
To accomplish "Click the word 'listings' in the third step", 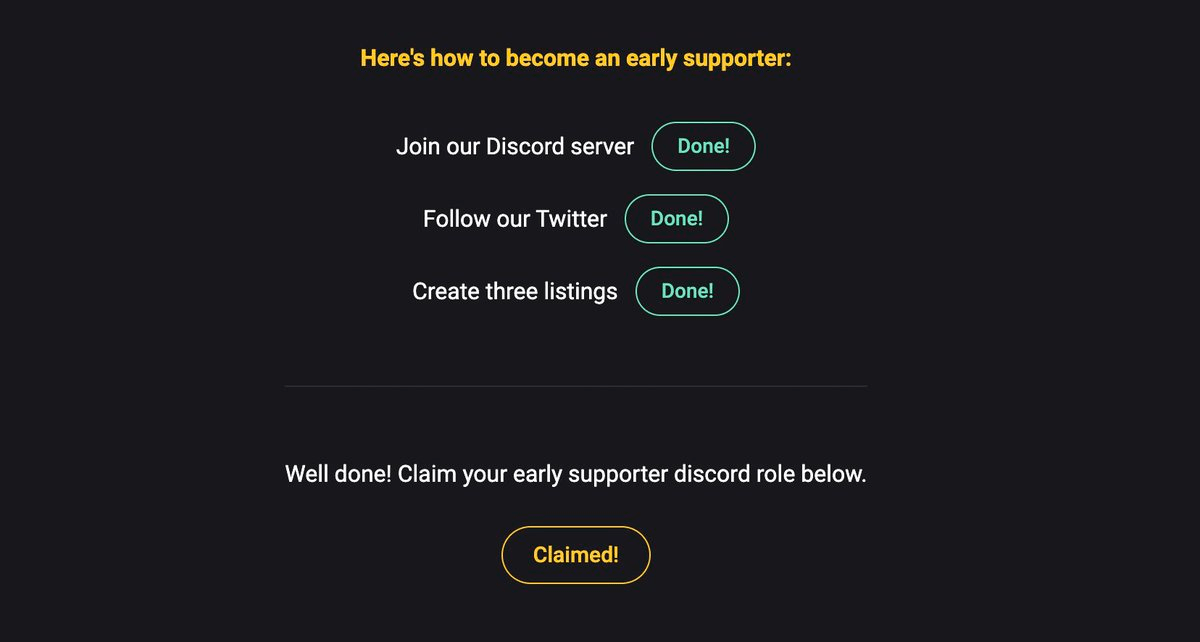I will click(579, 292).
